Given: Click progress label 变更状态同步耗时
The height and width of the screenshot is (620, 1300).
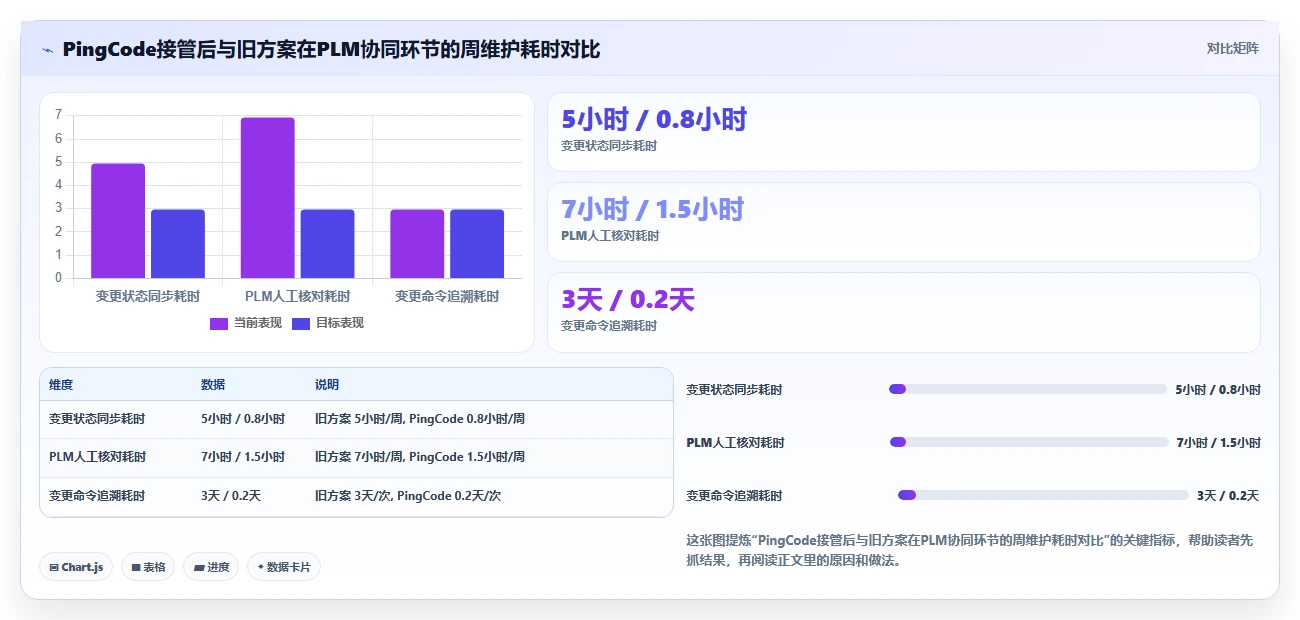Looking at the screenshot, I should click(x=734, y=390).
